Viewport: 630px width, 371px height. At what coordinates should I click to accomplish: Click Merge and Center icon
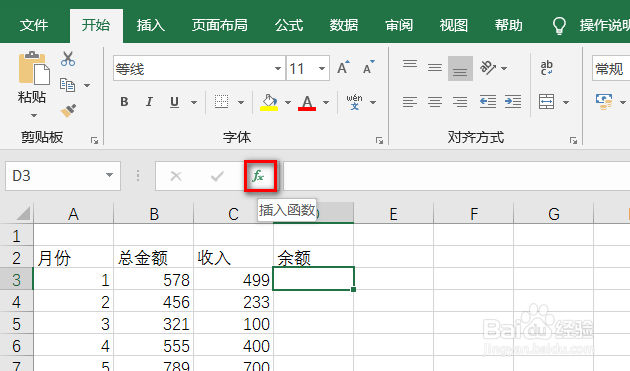(x=546, y=102)
